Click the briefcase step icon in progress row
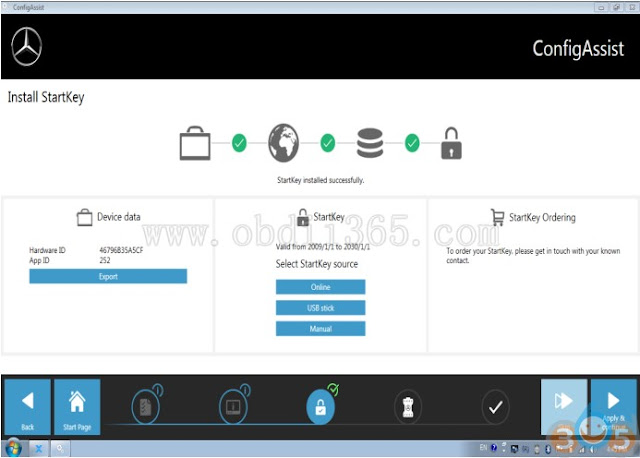This screenshot has height=458, width=640. point(195,143)
